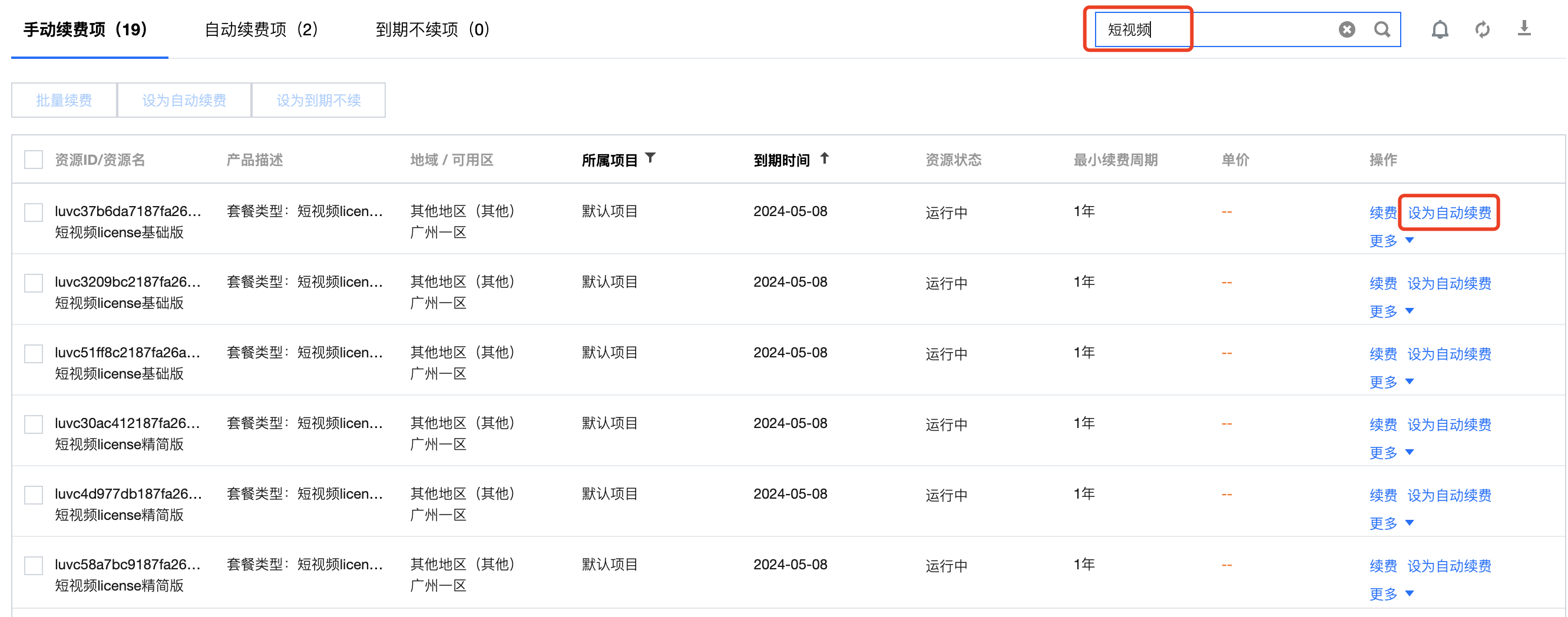Switch to 自动续费项 (2) tab

262,29
